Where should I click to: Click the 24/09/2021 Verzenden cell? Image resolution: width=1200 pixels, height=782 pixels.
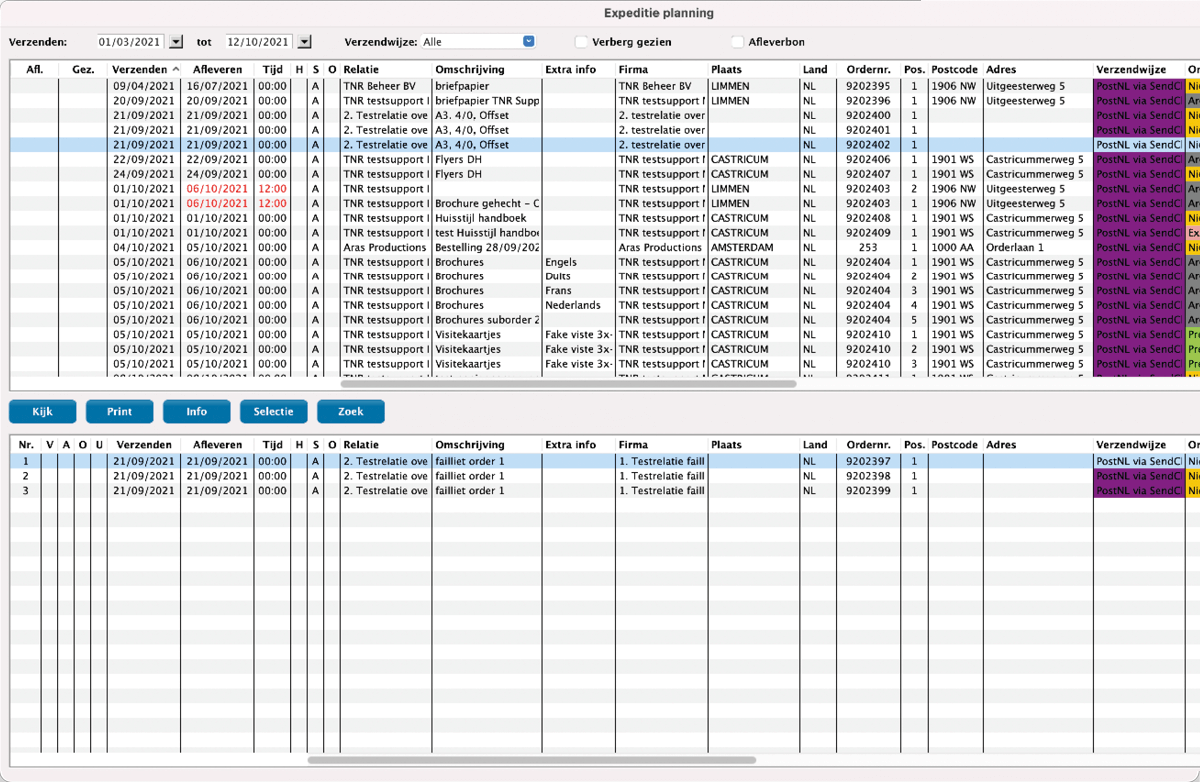coord(145,174)
